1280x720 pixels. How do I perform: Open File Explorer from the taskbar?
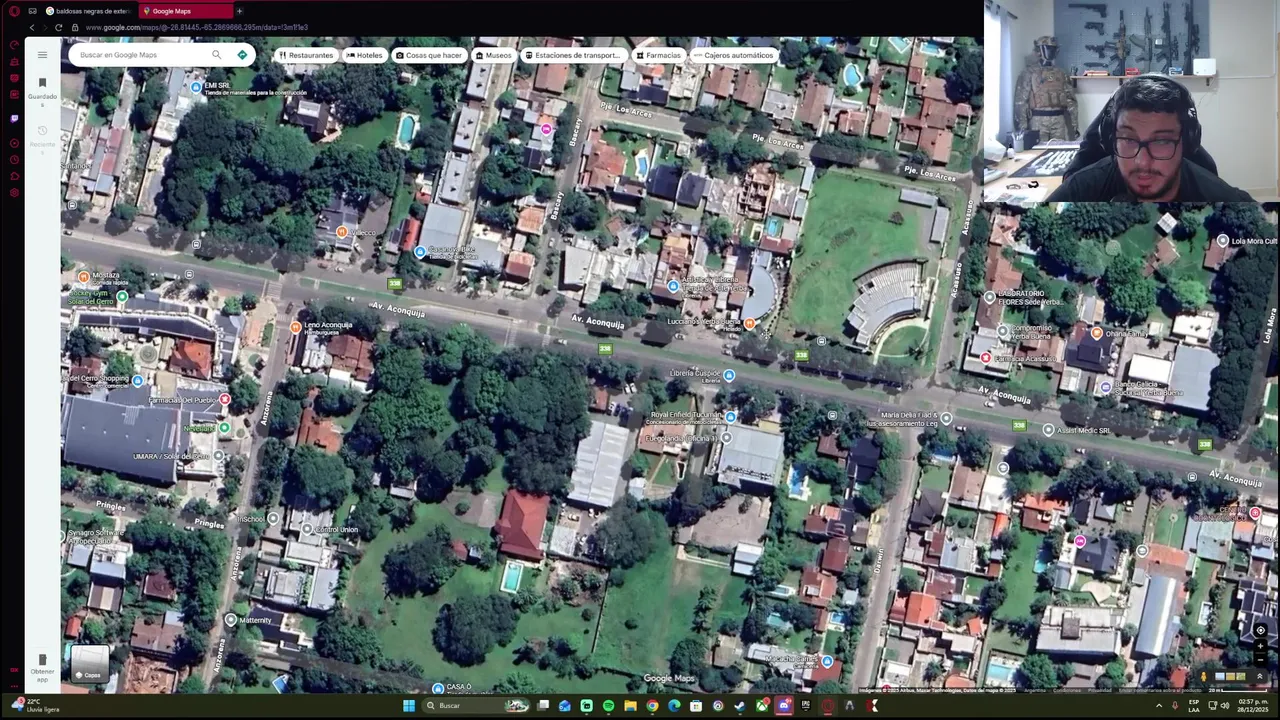click(630, 706)
